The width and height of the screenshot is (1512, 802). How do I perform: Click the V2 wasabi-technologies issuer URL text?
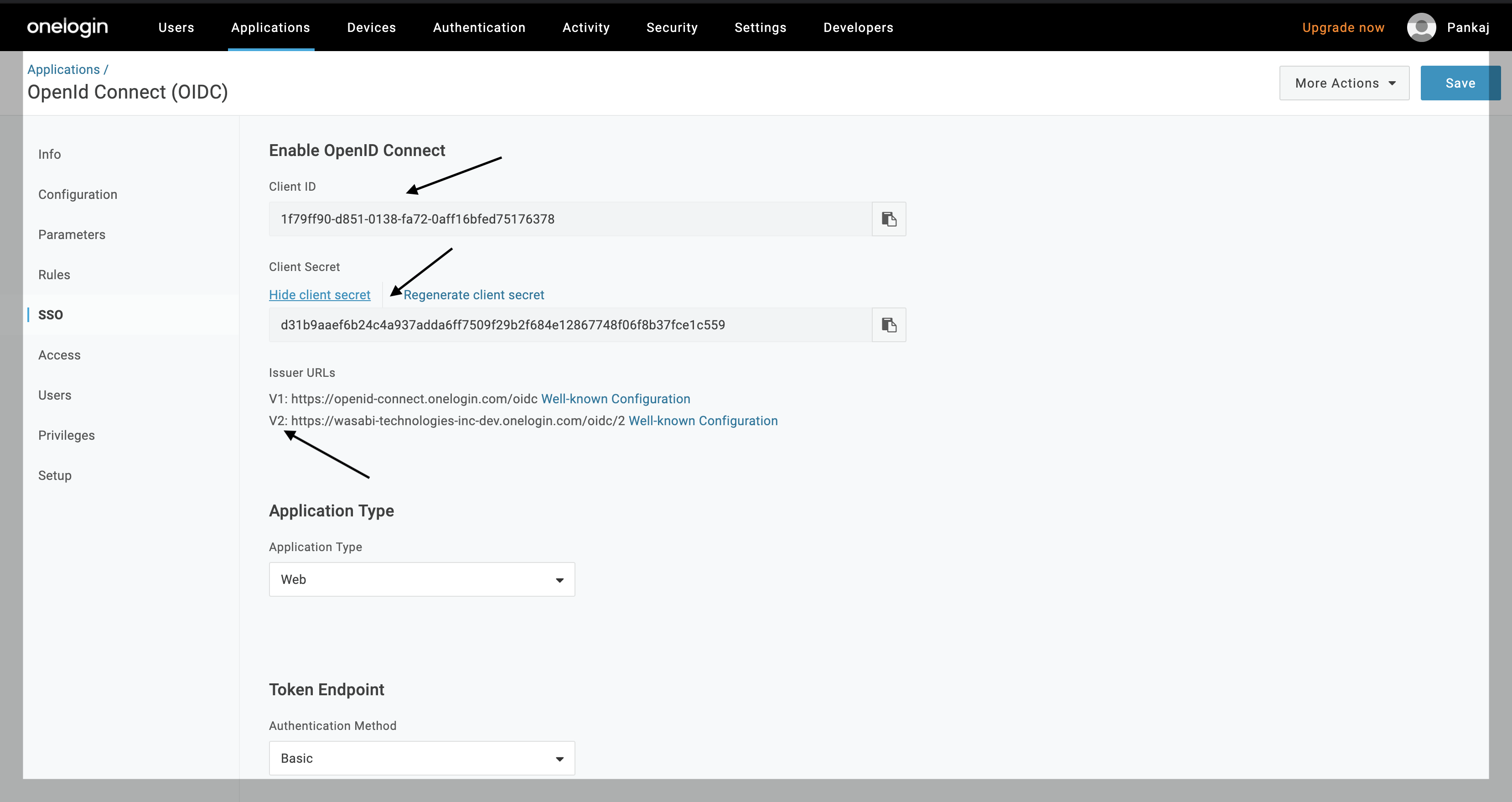pos(458,421)
